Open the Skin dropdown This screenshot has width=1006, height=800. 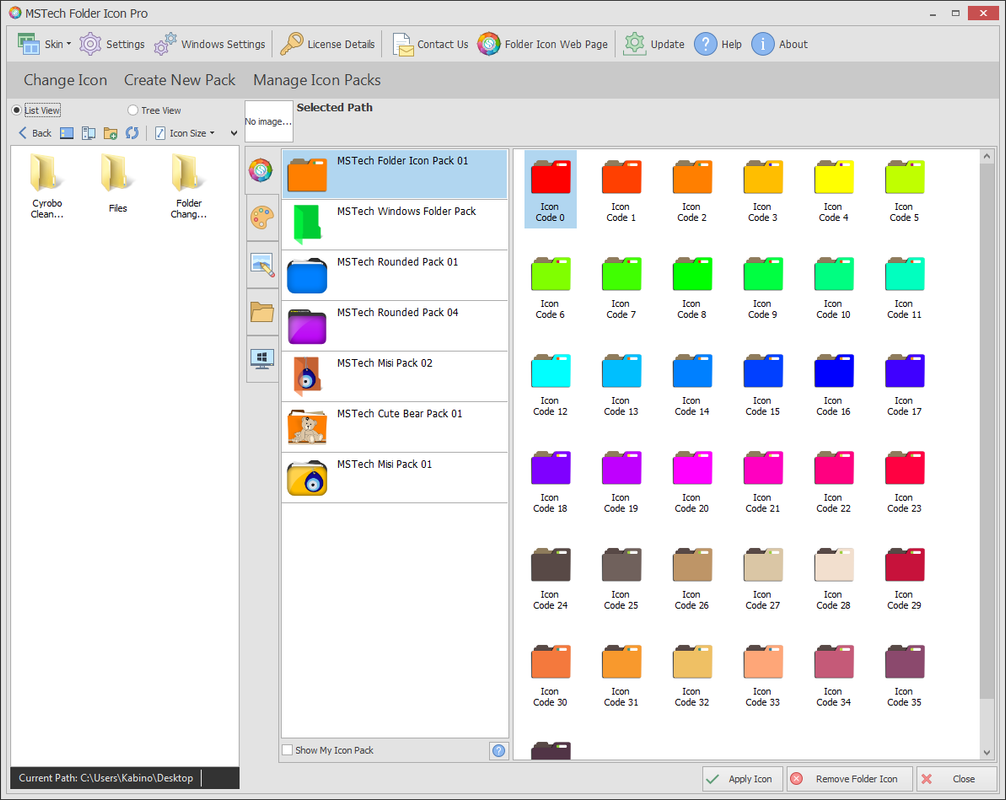point(45,44)
